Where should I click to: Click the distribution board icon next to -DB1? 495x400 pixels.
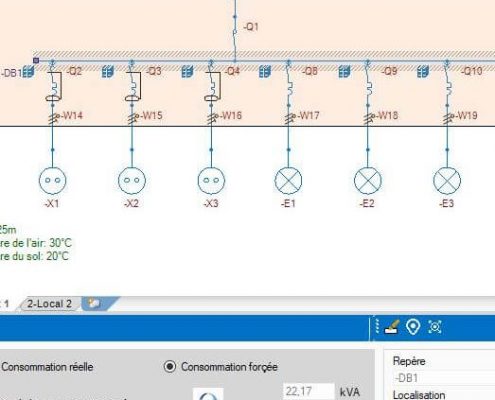tap(29, 72)
